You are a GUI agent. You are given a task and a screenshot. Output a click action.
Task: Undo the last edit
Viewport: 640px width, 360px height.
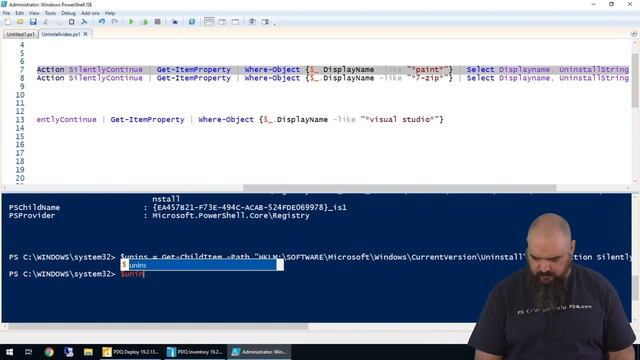[x=102, y=22]
